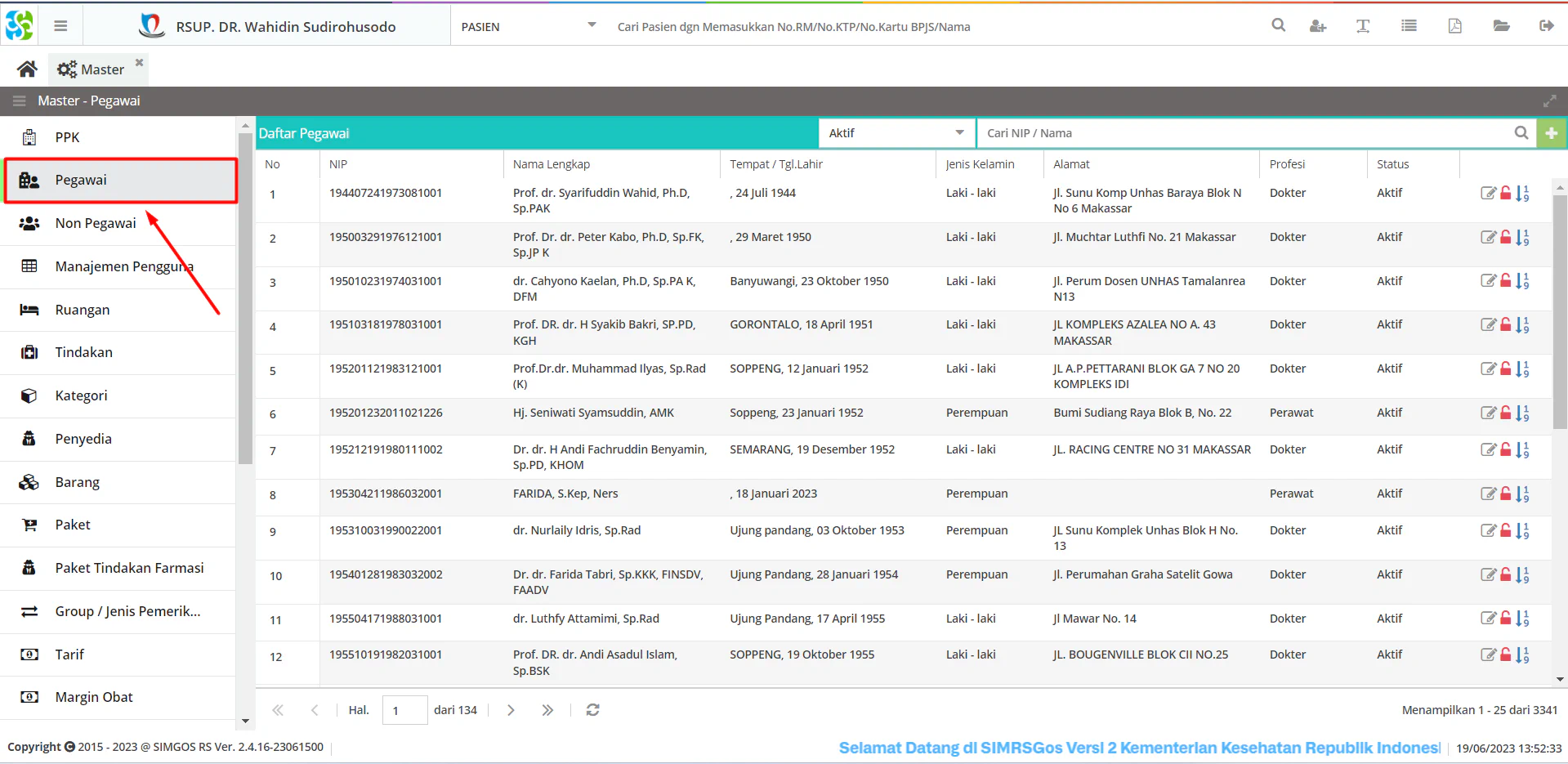Sort by NIP column header
Screen dimensions: 1568x764
(x=412, y=164)
